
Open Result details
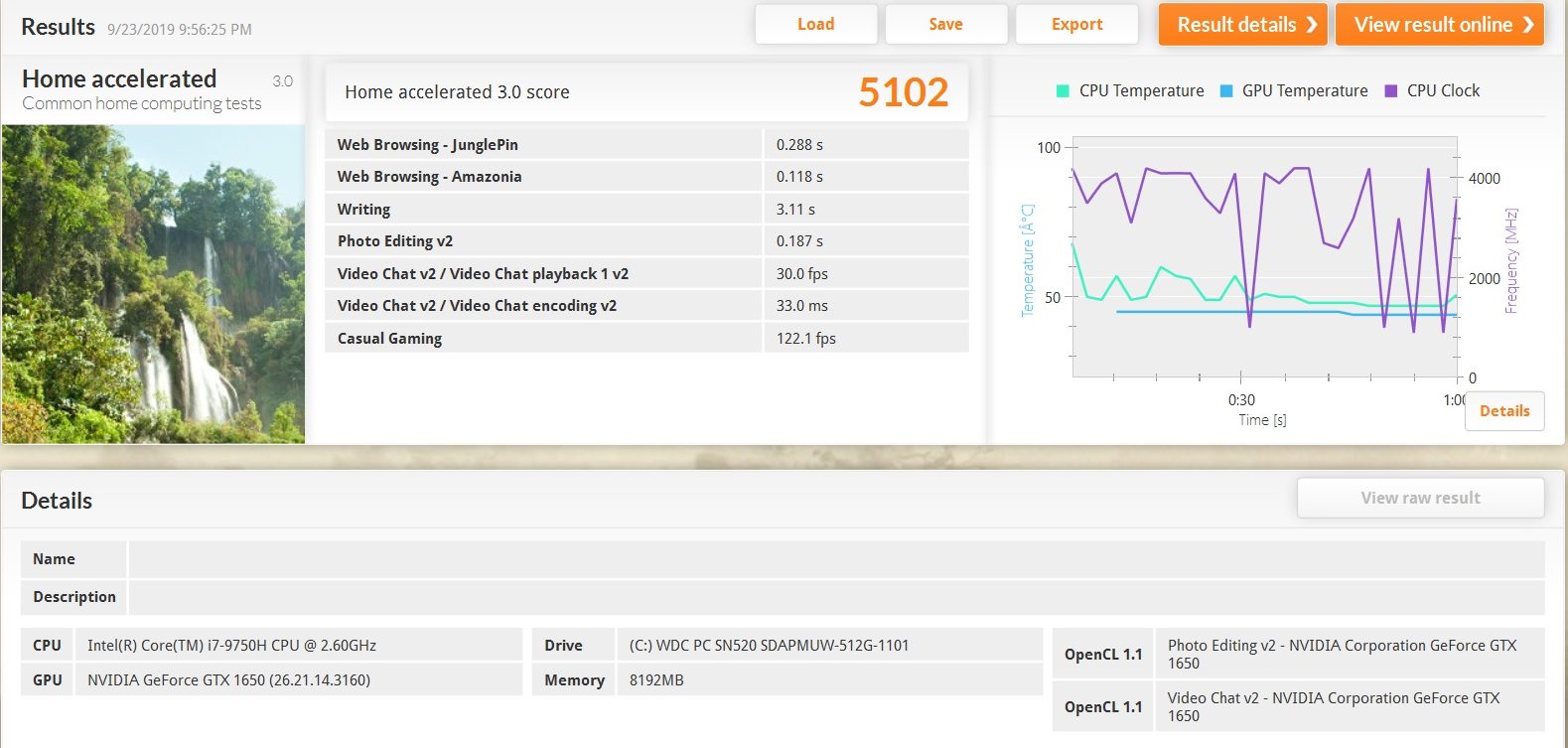click(1242, 25)
